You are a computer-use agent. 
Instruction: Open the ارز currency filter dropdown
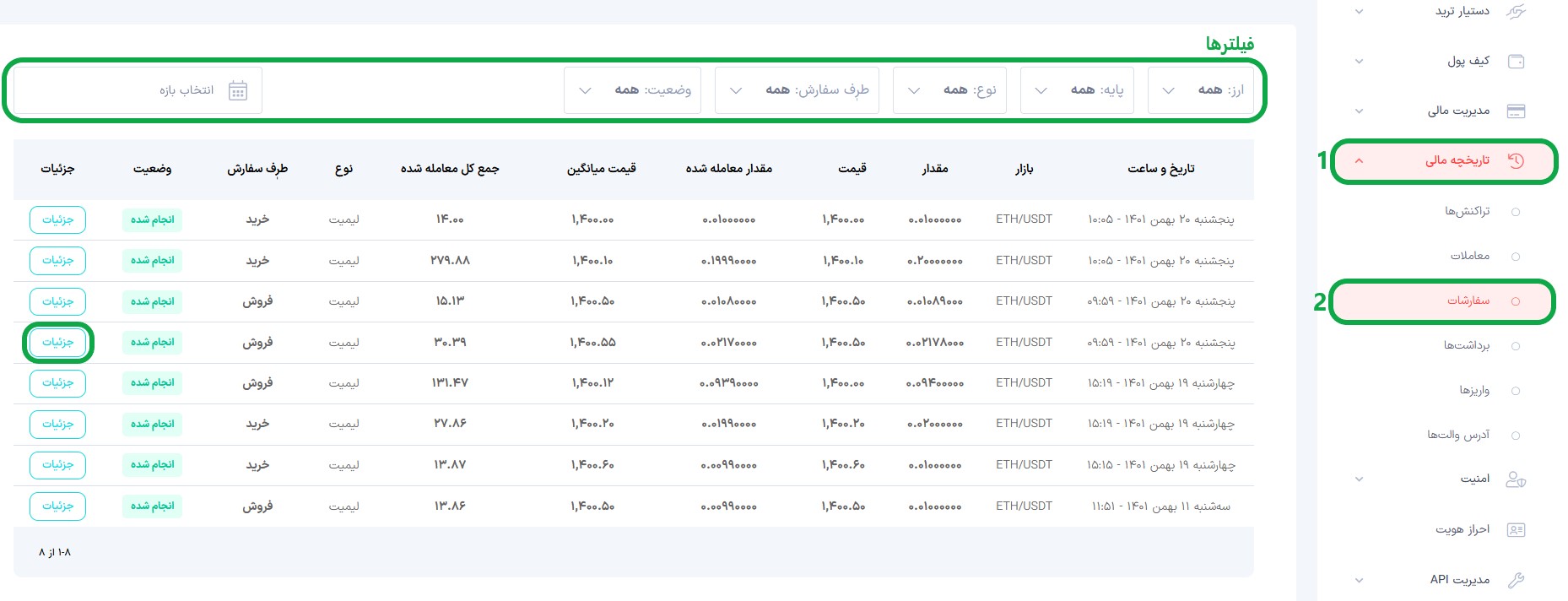click(x=1201, y=90)
